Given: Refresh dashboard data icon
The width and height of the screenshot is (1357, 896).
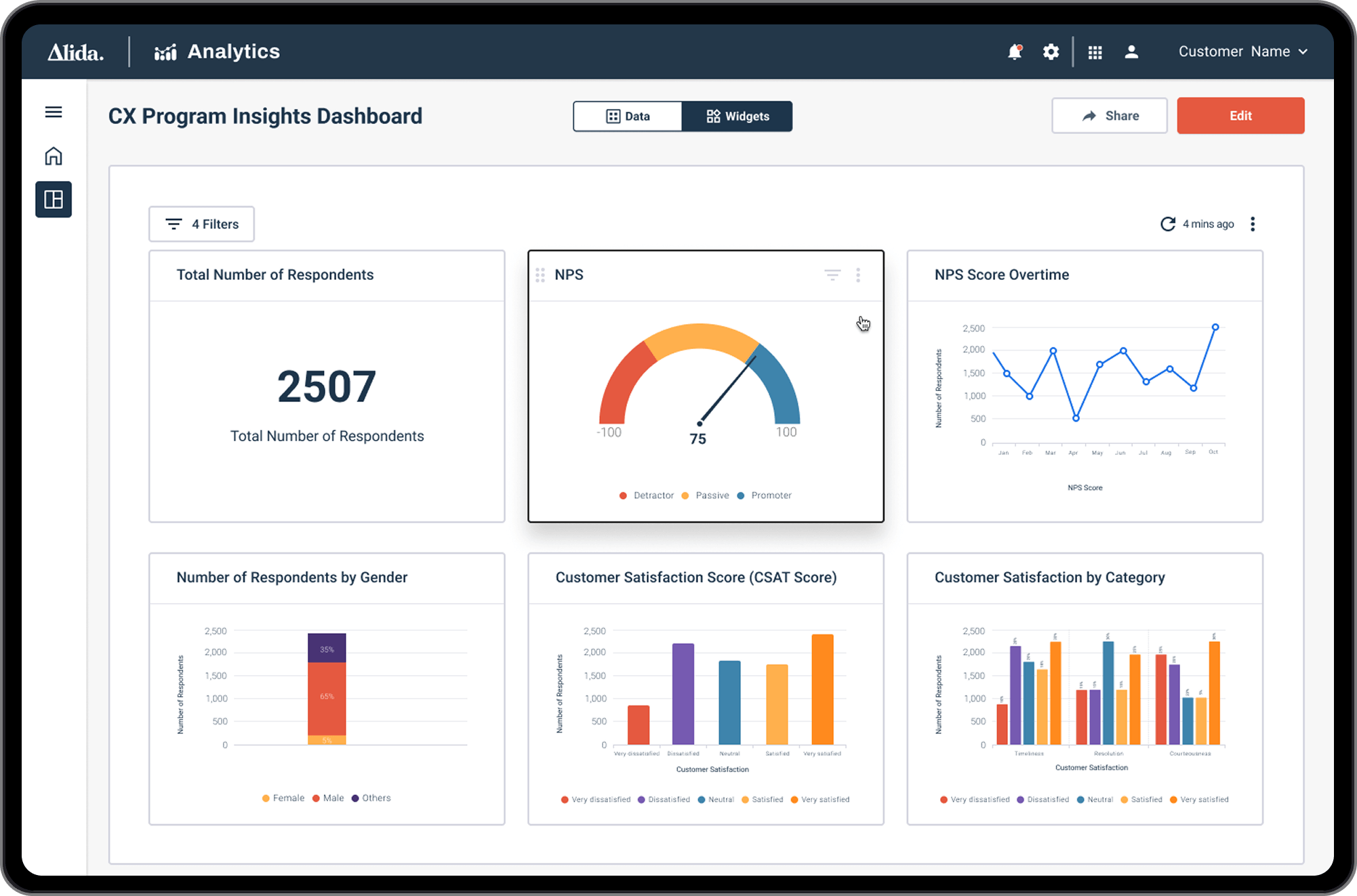Looking at the screenshot, I should (x=1167, y=224).
